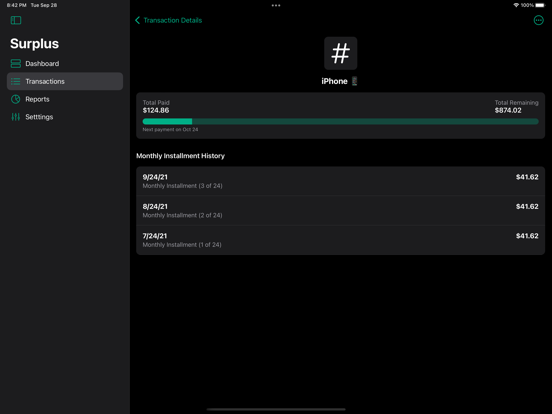Click the Total Remaining amount
The image size is (552, 414).
coord(508,110)
